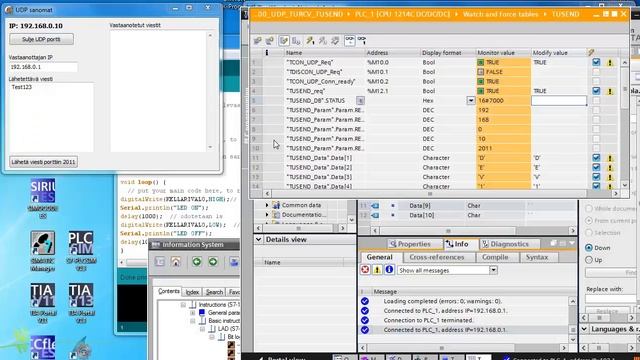Click the Monitor once glasses icon
640x360 pixels.
pyautogui.click(x=362, y=40)
